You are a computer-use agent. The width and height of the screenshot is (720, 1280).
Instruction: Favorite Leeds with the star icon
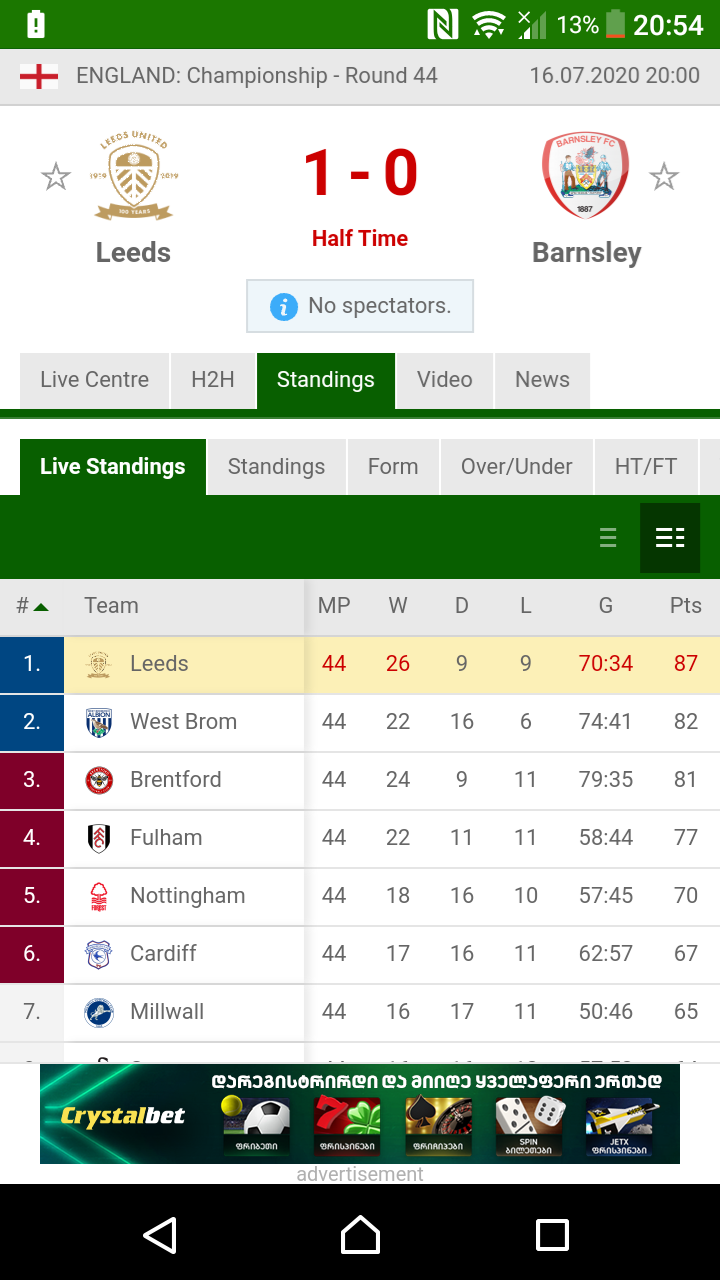click(x=56, y=177)
